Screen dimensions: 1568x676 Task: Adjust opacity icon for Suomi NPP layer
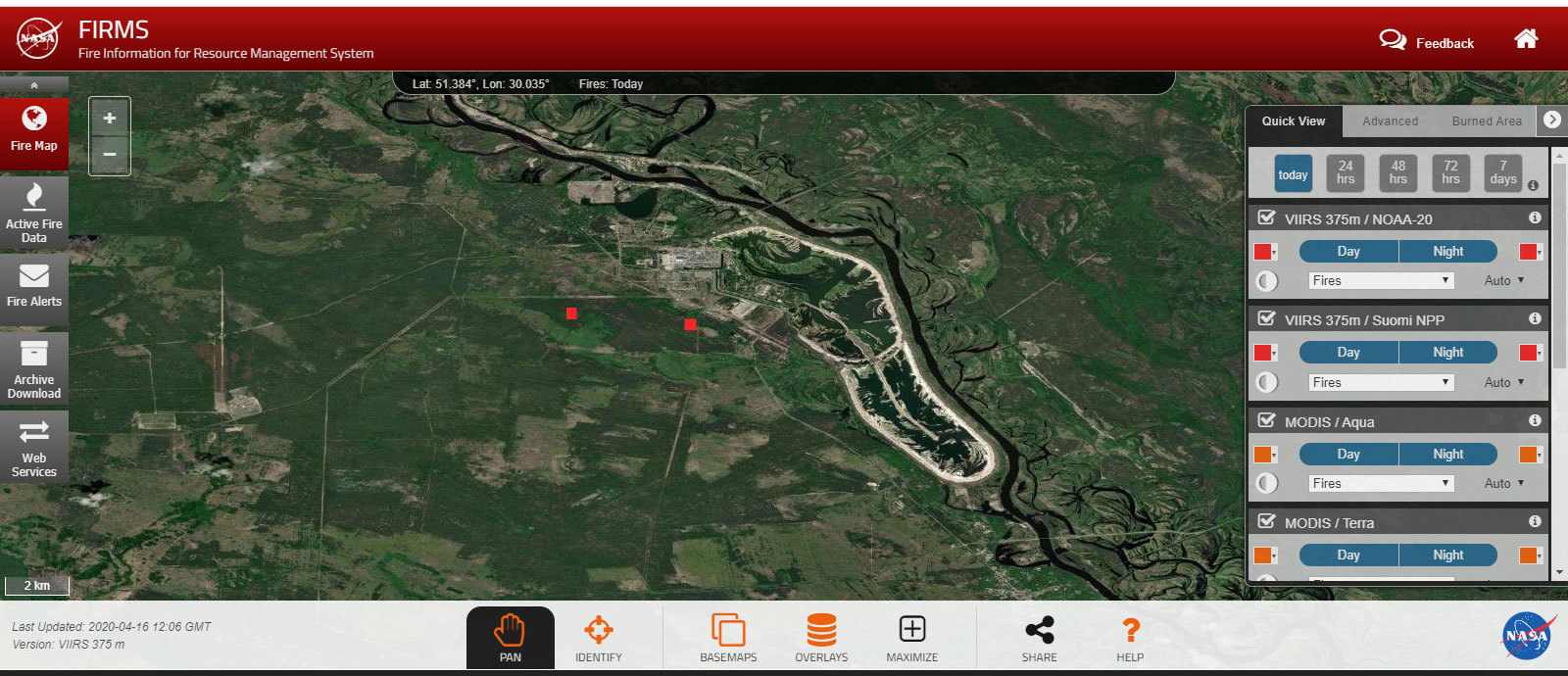(x=1267, y=382)
